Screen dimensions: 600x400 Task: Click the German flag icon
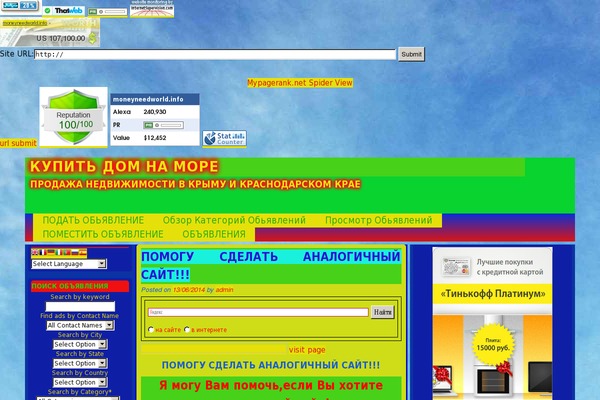[51, 252]
